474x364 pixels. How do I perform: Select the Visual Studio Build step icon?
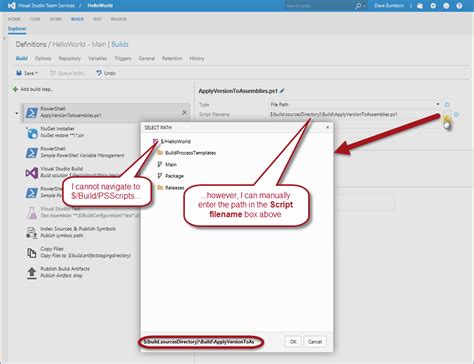click(32, 173)
